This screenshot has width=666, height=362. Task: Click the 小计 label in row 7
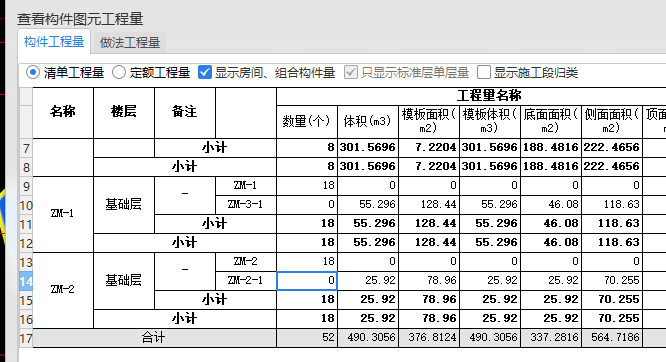click(x=215, y=148)
